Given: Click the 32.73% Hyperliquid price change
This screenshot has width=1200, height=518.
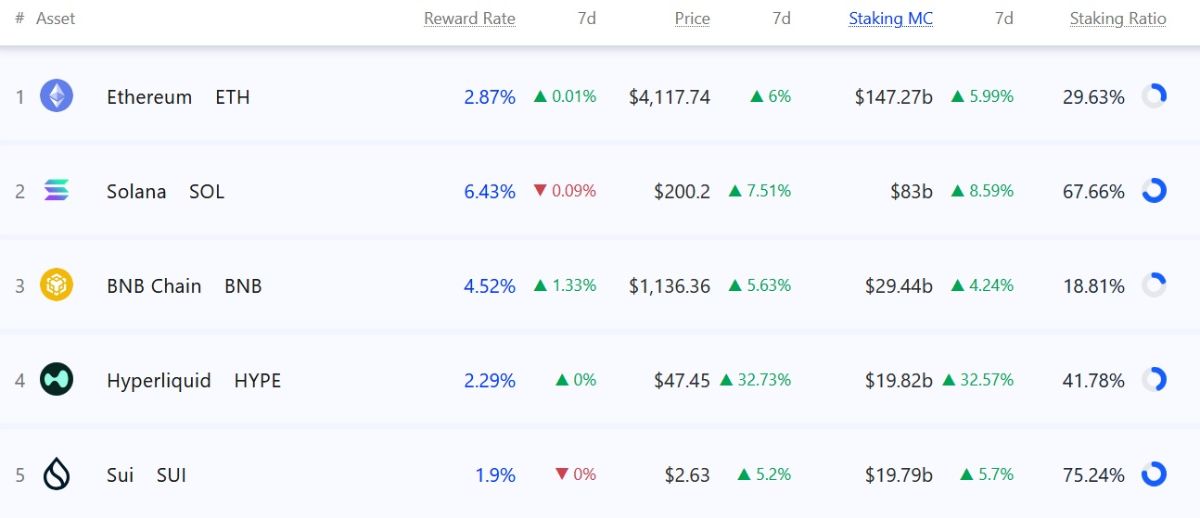Looking at the screenshot, I should [x=755, y=380].
